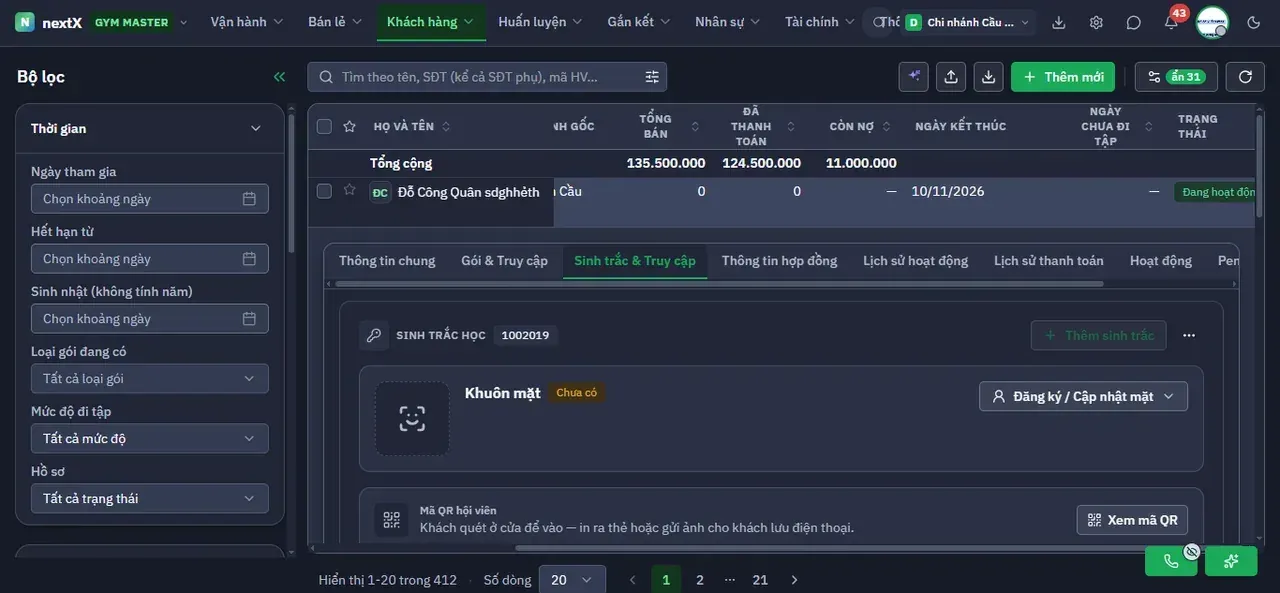The height and width of the screenshot is (593, 1280).
Task: Click the horizontal scrollbar under the detail tabs
Action: coord(717,284)
